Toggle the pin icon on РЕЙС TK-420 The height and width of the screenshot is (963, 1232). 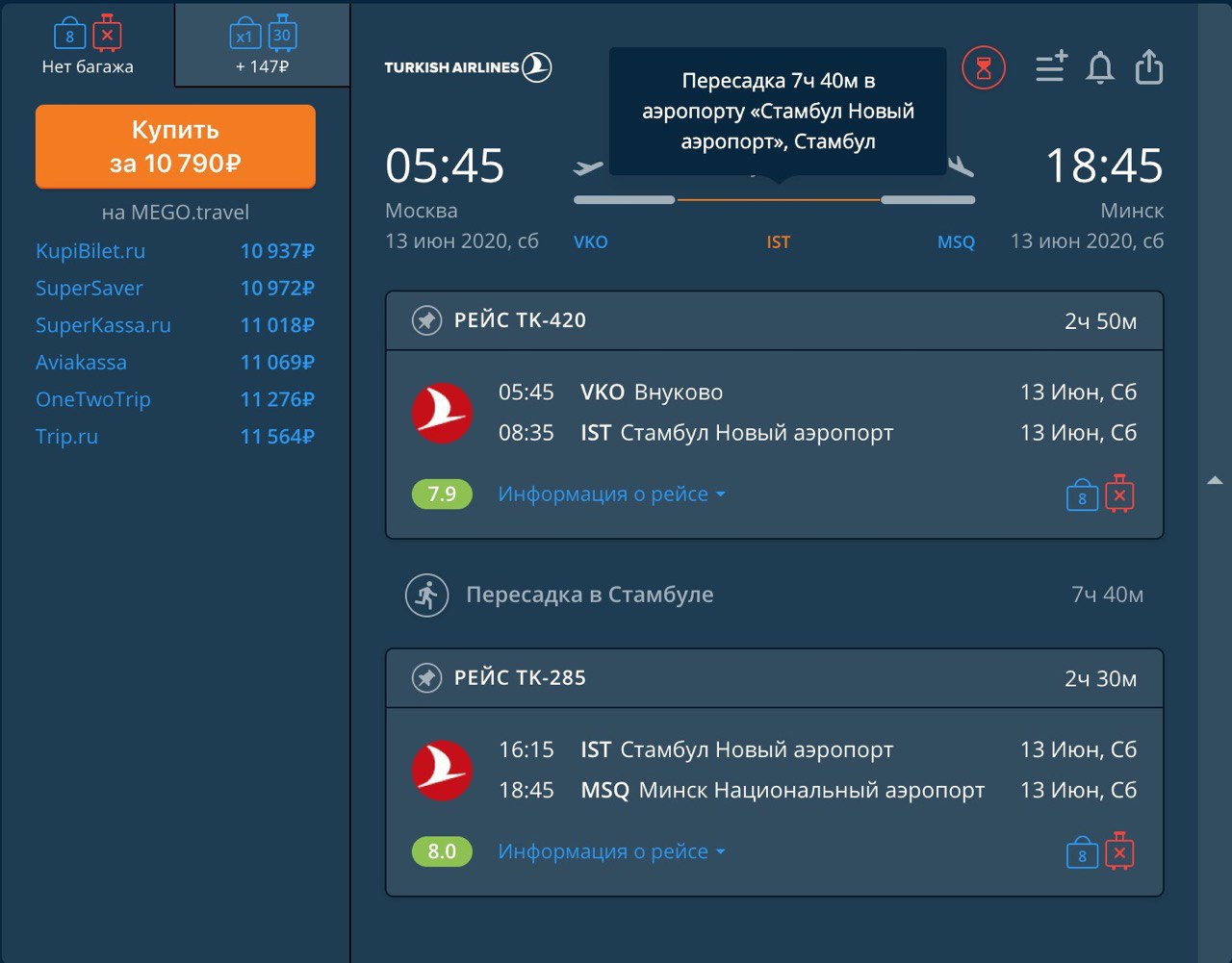(x=426, y=320)
